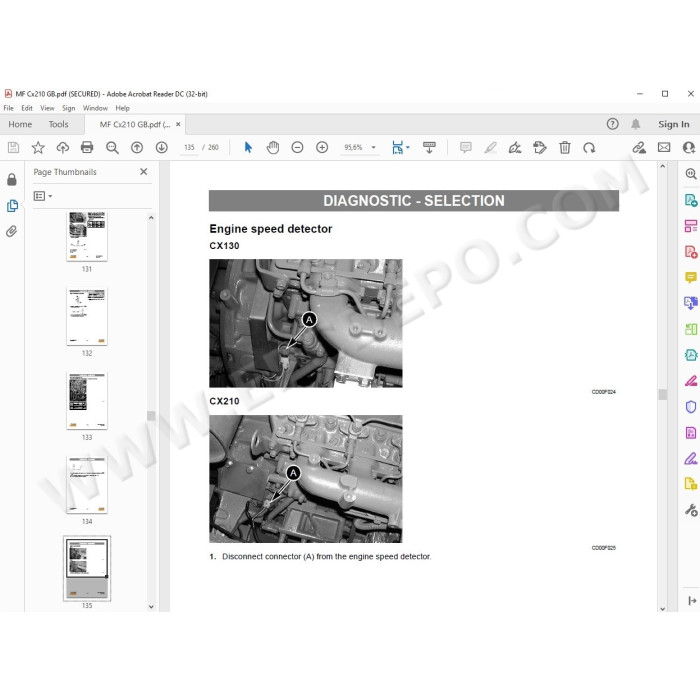Rotate the page with the circular arrow icon
The height and width of the screenshot is (700, 700).
click(589, 147)
